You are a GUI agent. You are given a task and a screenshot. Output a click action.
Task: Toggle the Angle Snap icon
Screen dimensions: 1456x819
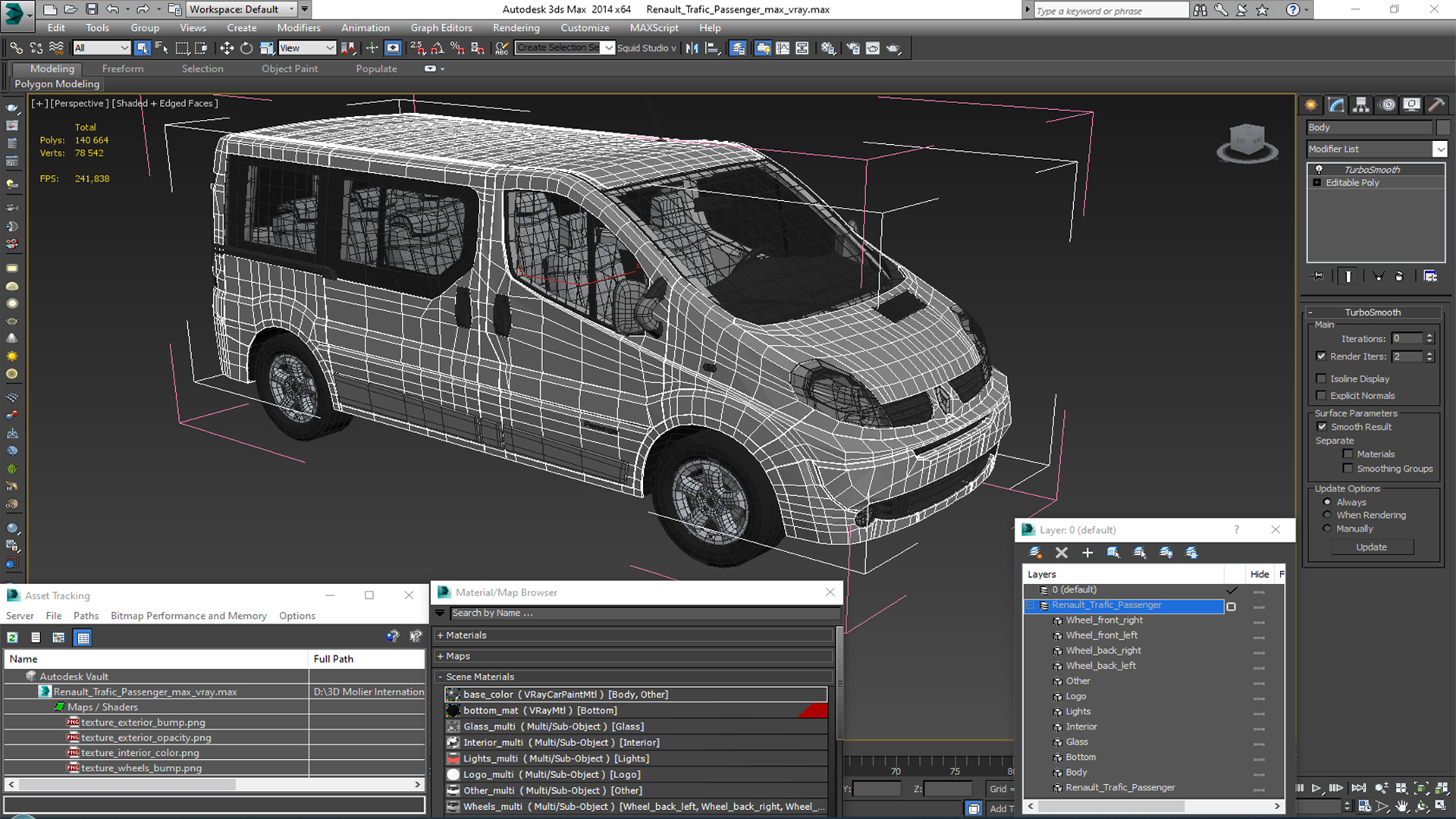(438, 48)
